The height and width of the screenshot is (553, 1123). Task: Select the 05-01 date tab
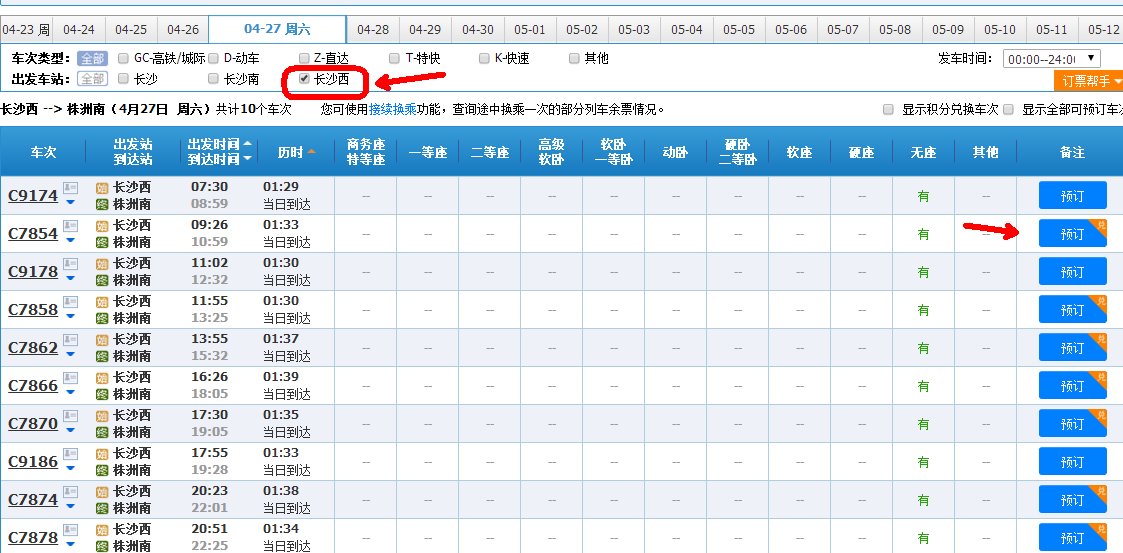530,30
